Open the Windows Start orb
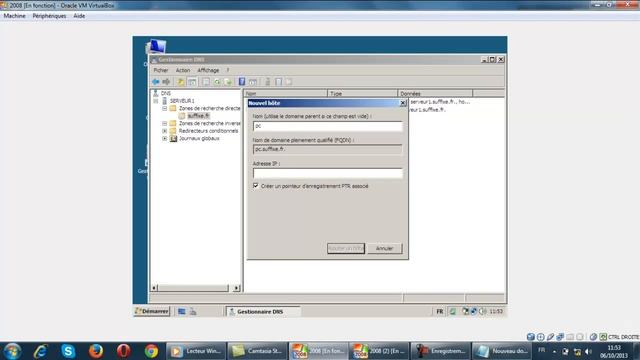640x360 pixels. coord(12,351)
